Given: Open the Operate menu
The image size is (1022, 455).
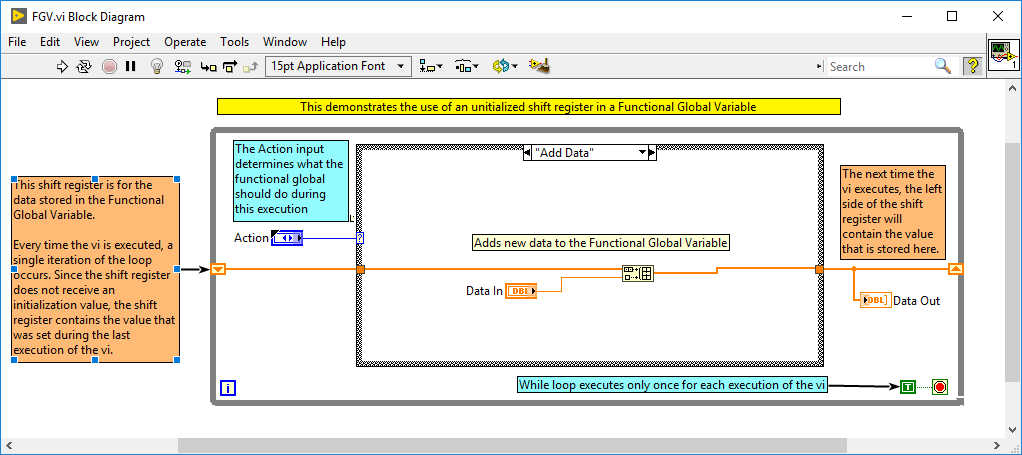Looking at the screenshot, I should pos(185,42).
